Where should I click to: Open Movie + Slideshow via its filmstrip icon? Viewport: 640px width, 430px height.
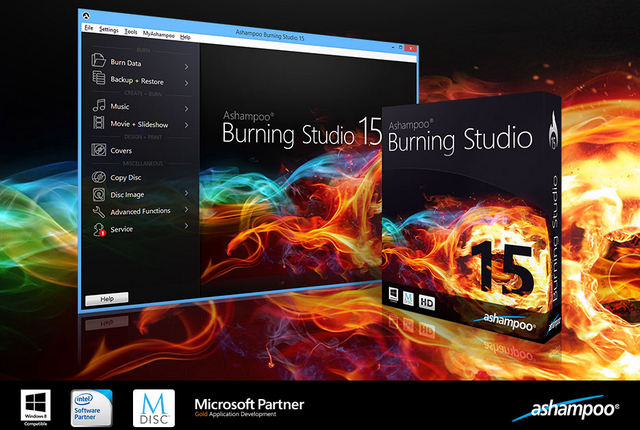tap(98, 123)
